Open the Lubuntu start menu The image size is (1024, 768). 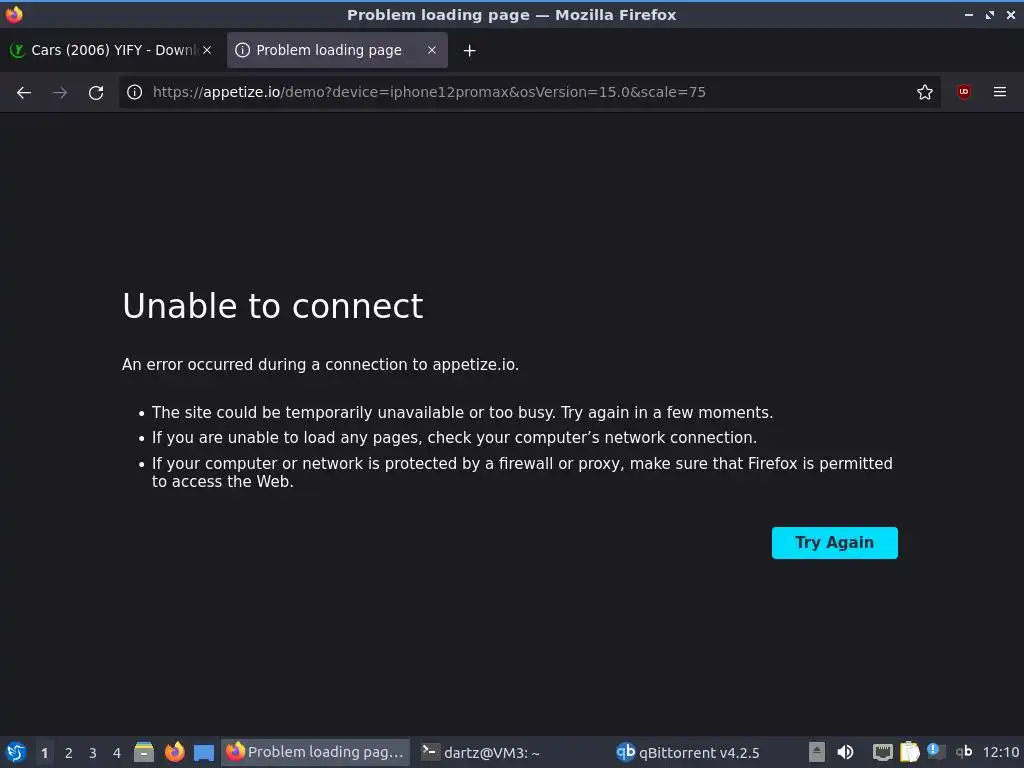[x=16, y=752]
